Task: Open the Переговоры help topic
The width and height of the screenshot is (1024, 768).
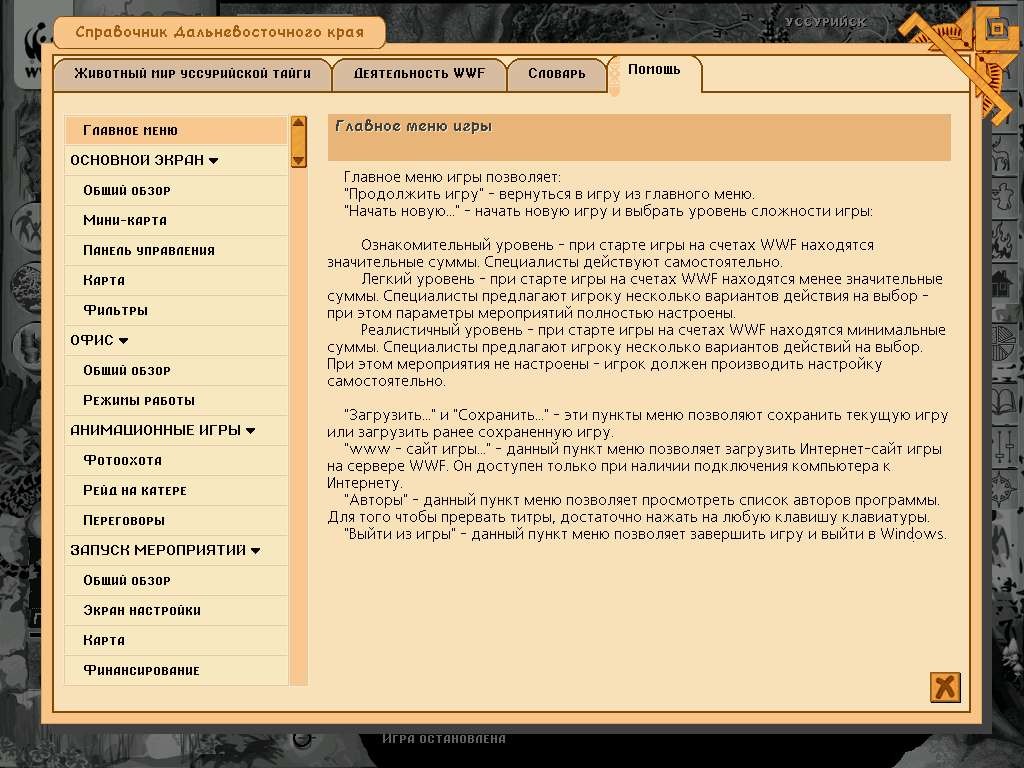Action: click(176, 520)
